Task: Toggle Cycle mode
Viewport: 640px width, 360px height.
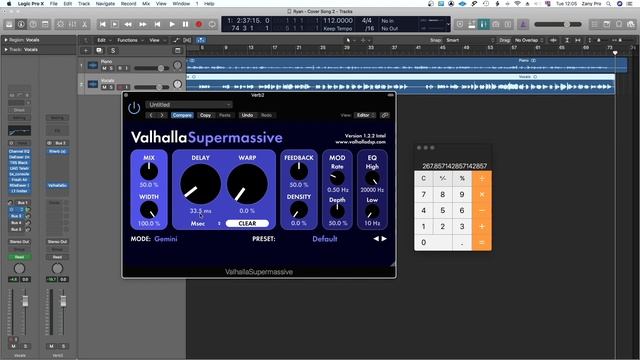Action: click(212, 24)
